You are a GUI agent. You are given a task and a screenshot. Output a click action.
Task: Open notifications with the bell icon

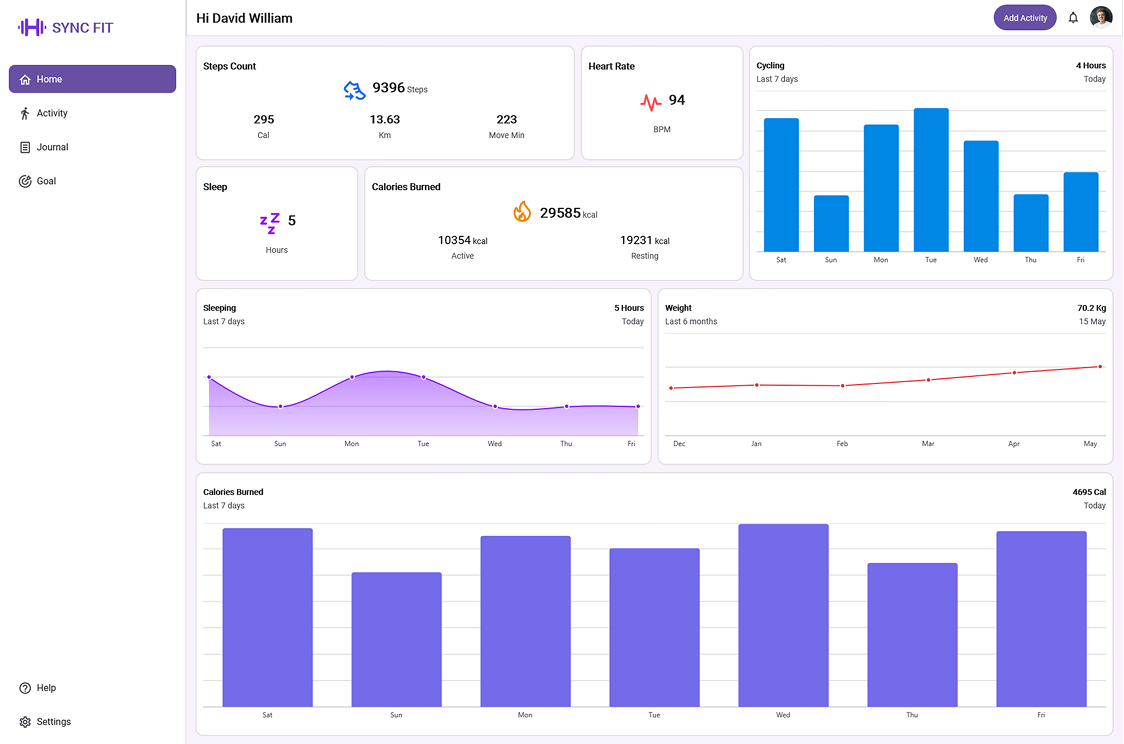pos(1073,18)
